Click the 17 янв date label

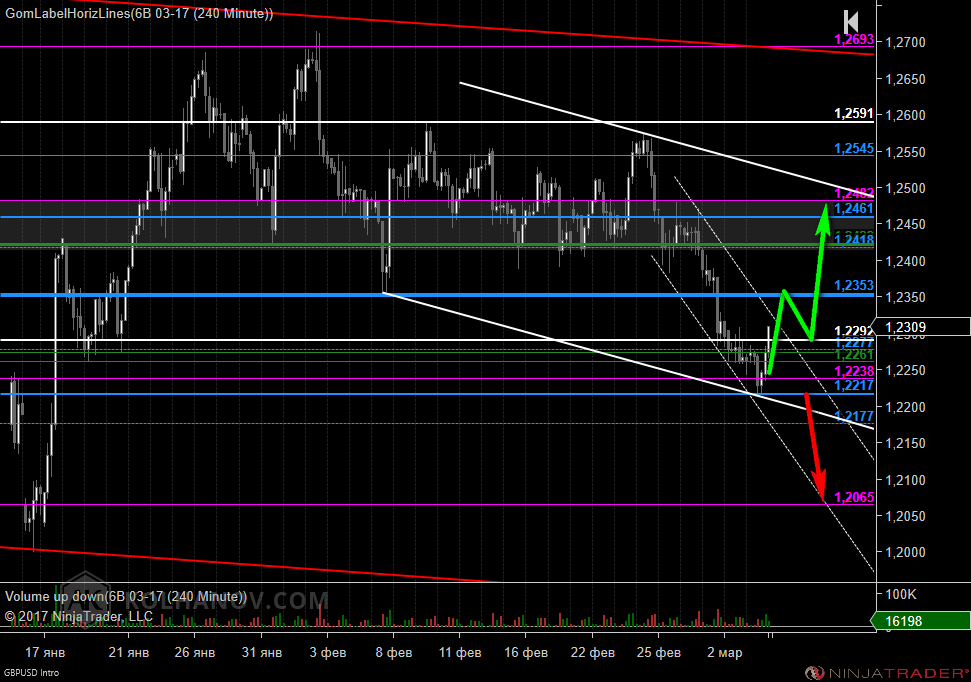pos(45,652)
